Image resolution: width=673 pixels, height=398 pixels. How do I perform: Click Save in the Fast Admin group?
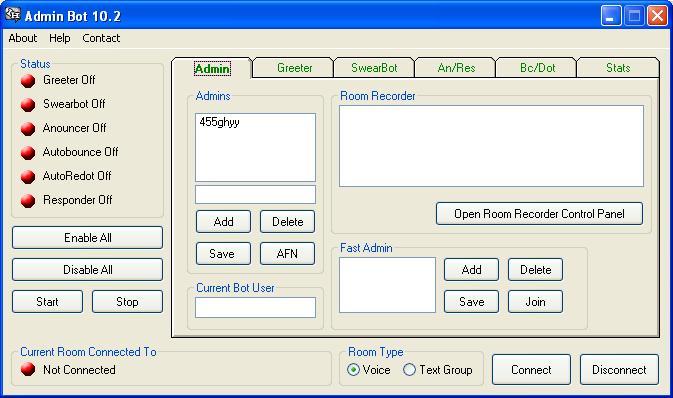[471, 302]
